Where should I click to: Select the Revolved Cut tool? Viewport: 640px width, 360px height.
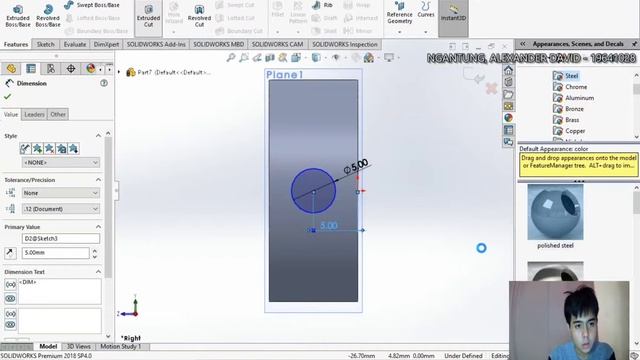tap(199, 16)
